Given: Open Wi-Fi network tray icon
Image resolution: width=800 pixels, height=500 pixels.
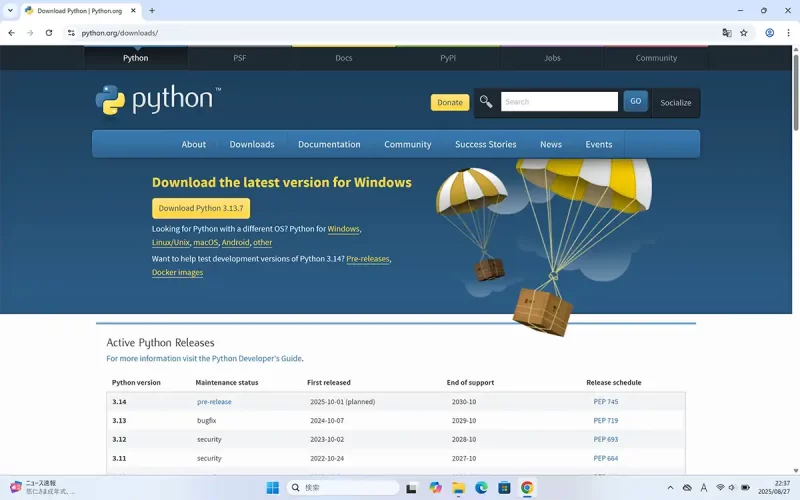Looking at the screenshot, I should pyautogui.click(x=720, y=488).
